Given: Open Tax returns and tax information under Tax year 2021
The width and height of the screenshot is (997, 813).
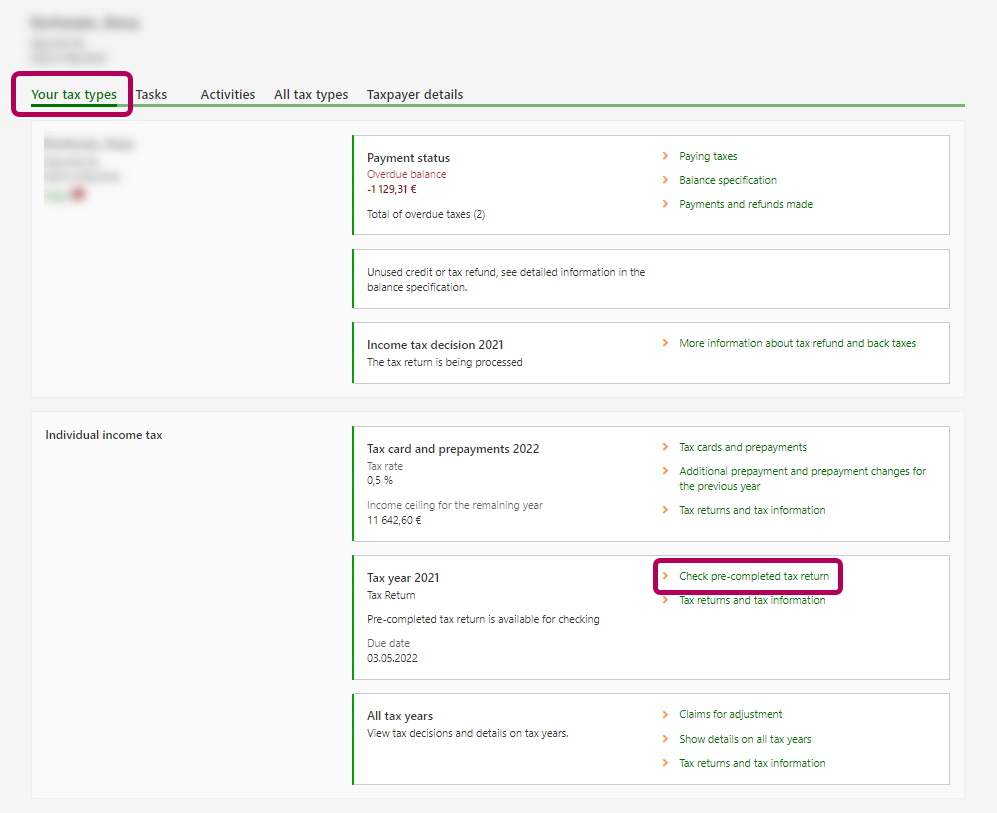Looking at the screenshot, I should tap(752, 600).
